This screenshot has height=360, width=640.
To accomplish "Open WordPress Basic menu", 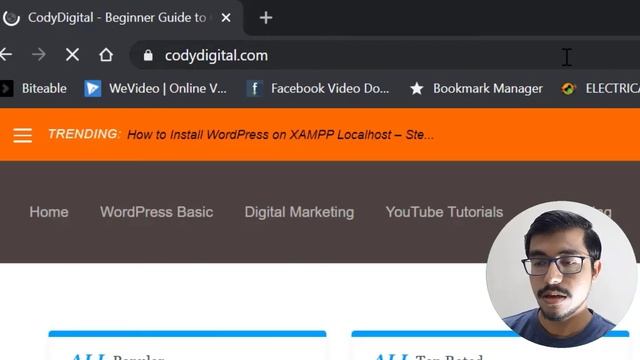I will point(157,212).
